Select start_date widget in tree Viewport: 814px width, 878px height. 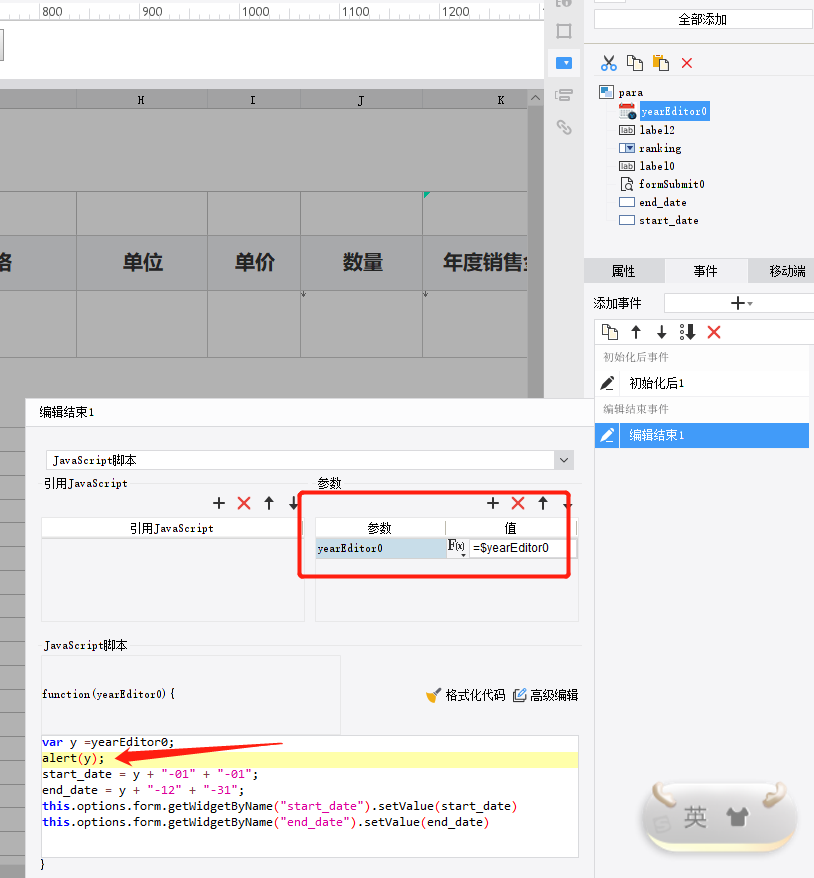coord(668,221)
